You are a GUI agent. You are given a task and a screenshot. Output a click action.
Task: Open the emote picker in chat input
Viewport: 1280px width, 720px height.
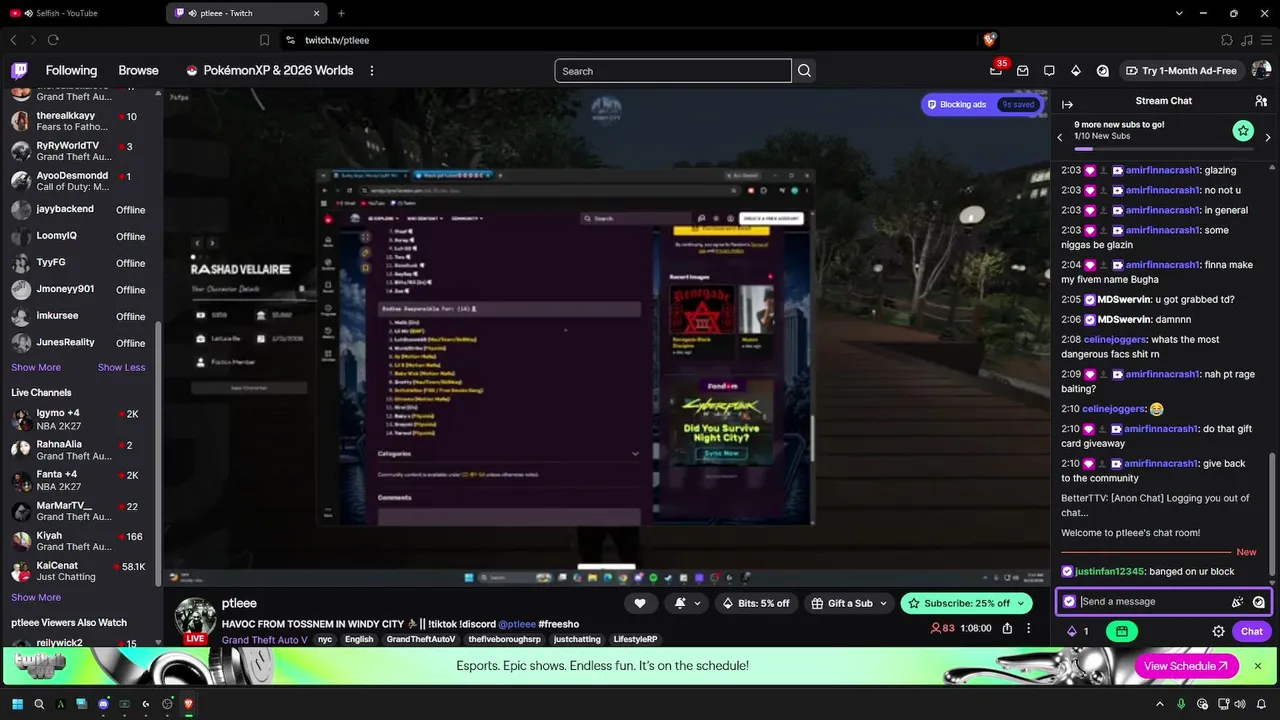click(1237, 602)
